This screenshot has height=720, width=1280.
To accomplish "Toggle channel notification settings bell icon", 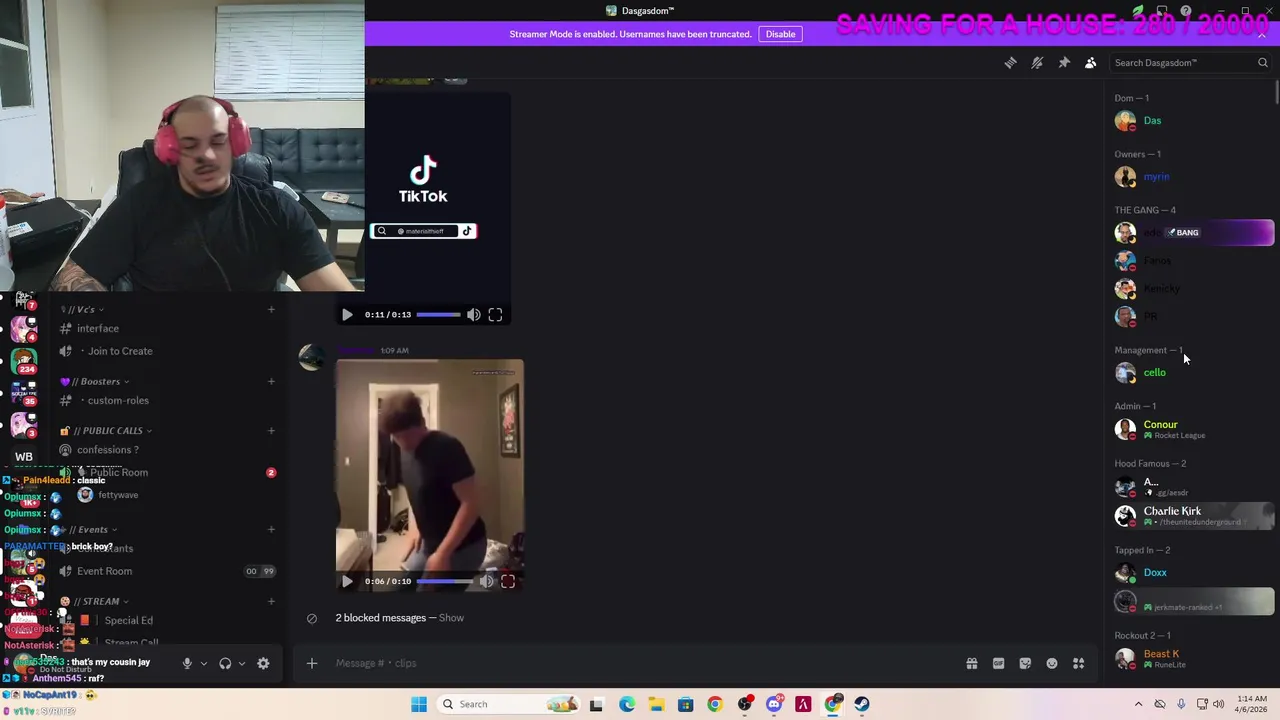I will pos(1037,63).
